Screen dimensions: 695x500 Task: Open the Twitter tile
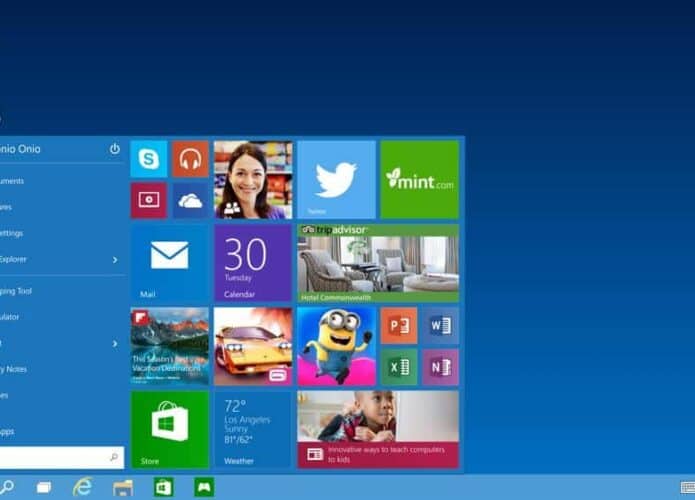(336, 180)
